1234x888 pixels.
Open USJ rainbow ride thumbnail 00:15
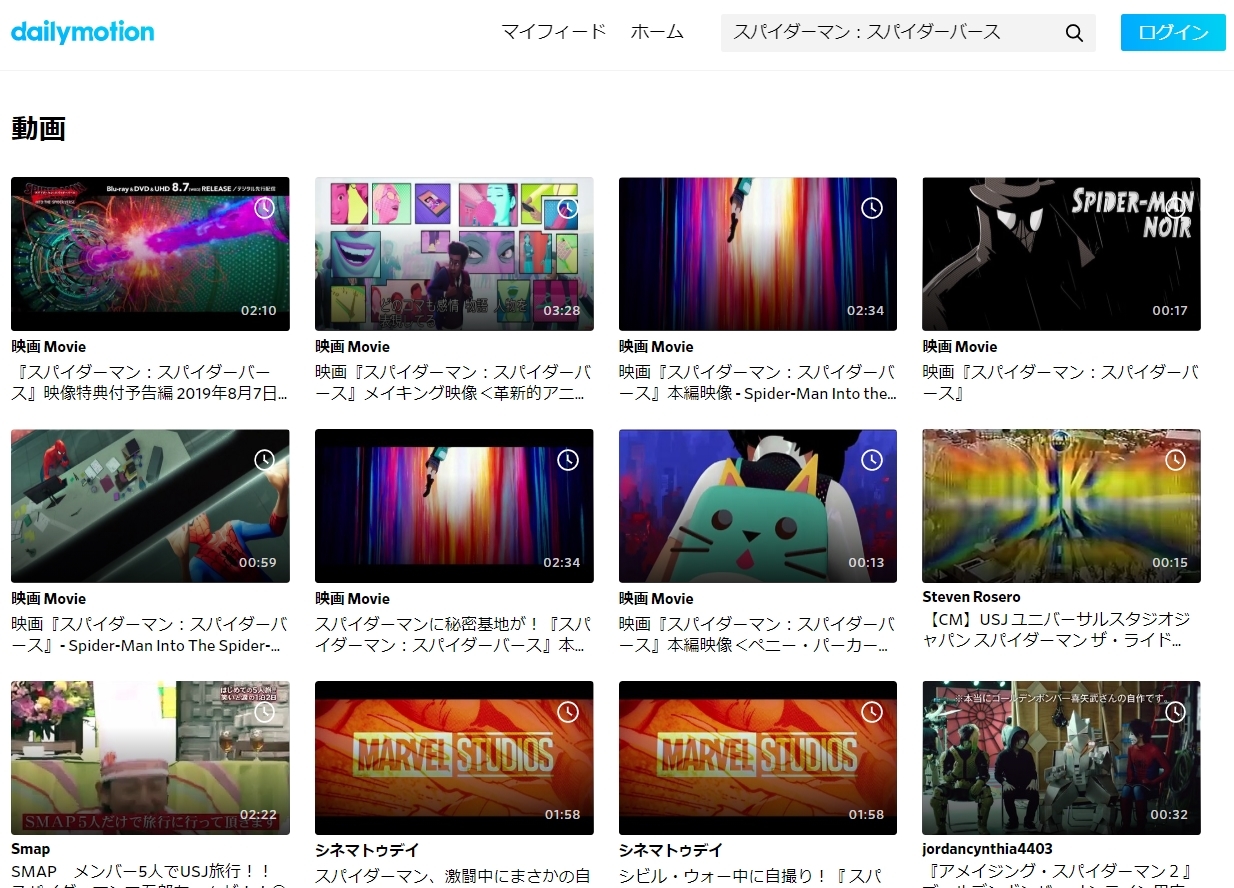tap(1061, 506)
